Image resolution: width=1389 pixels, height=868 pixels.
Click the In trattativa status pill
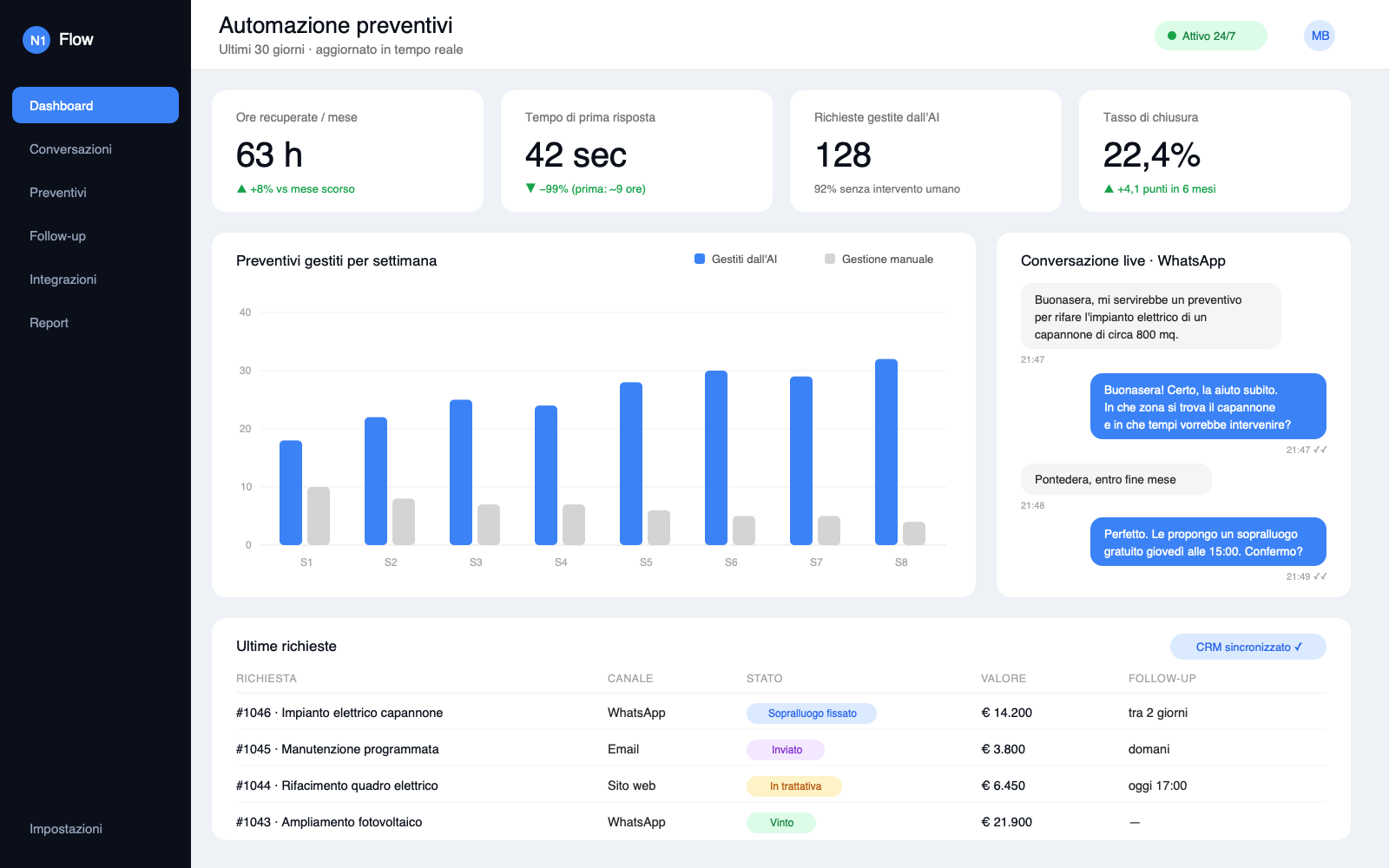point(794,786)
